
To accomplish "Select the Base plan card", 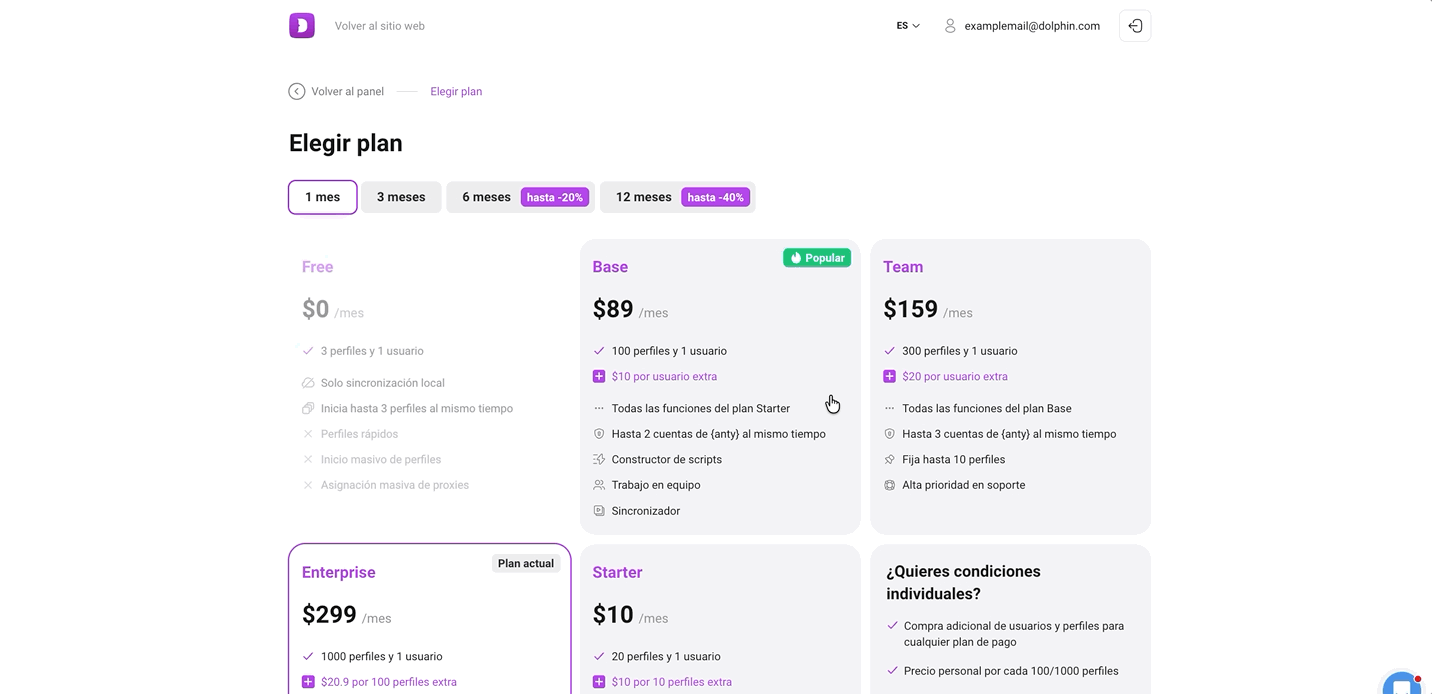I will [720, 386].
